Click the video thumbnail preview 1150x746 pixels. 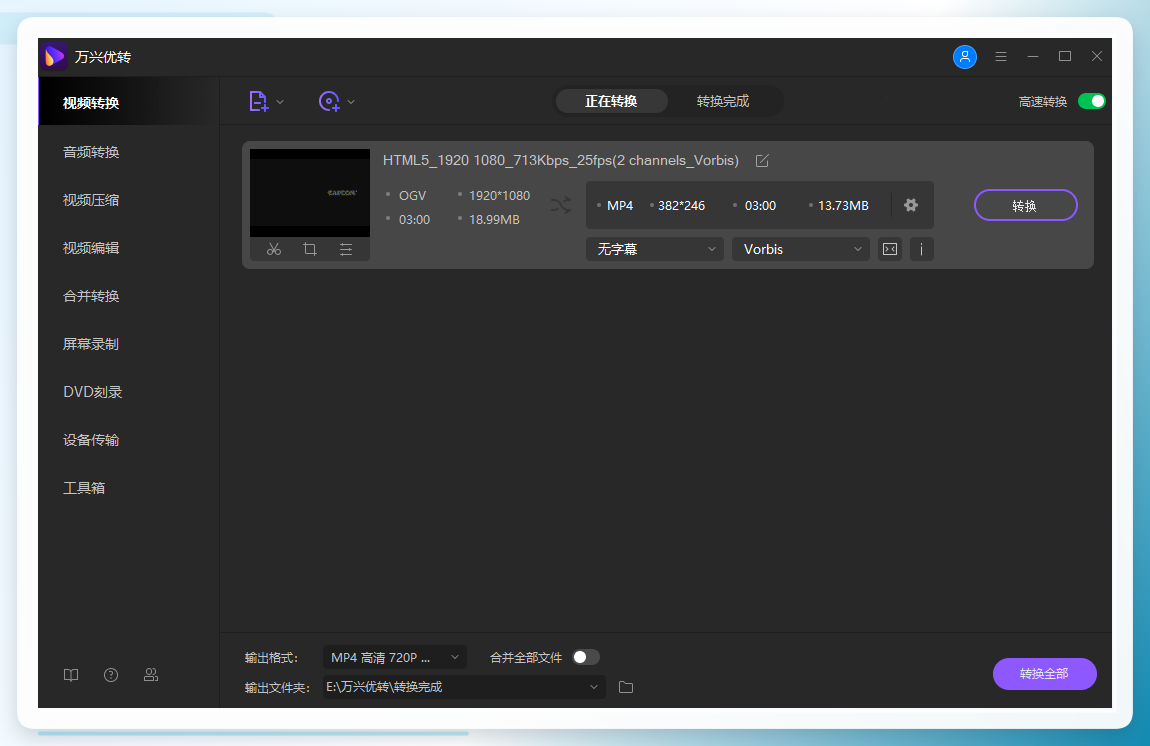310,192
